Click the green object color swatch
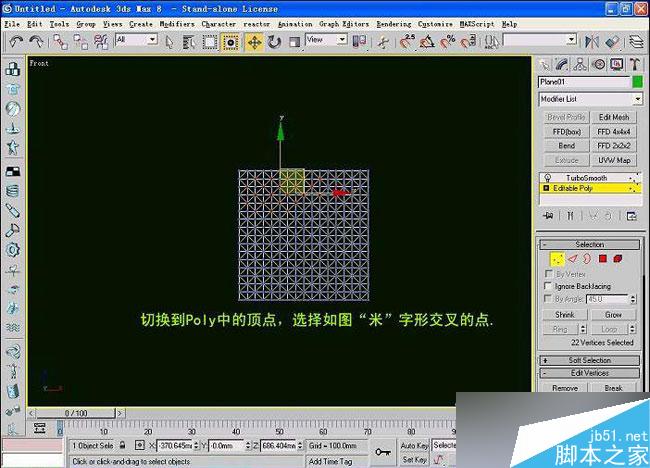Screen dimensions: 650x468 [x=638, y=82]
